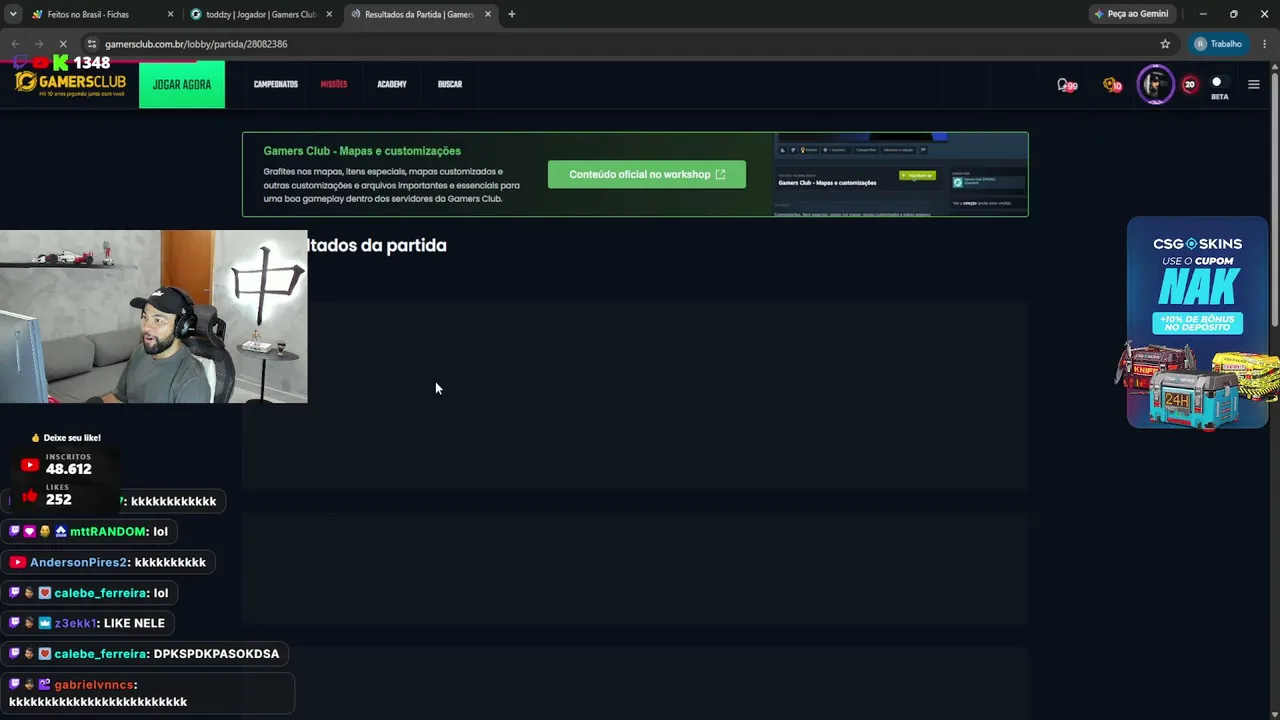Toggle the BETA switch
This screenshot has height=720, width=1280.
[x=1219, y=82]
